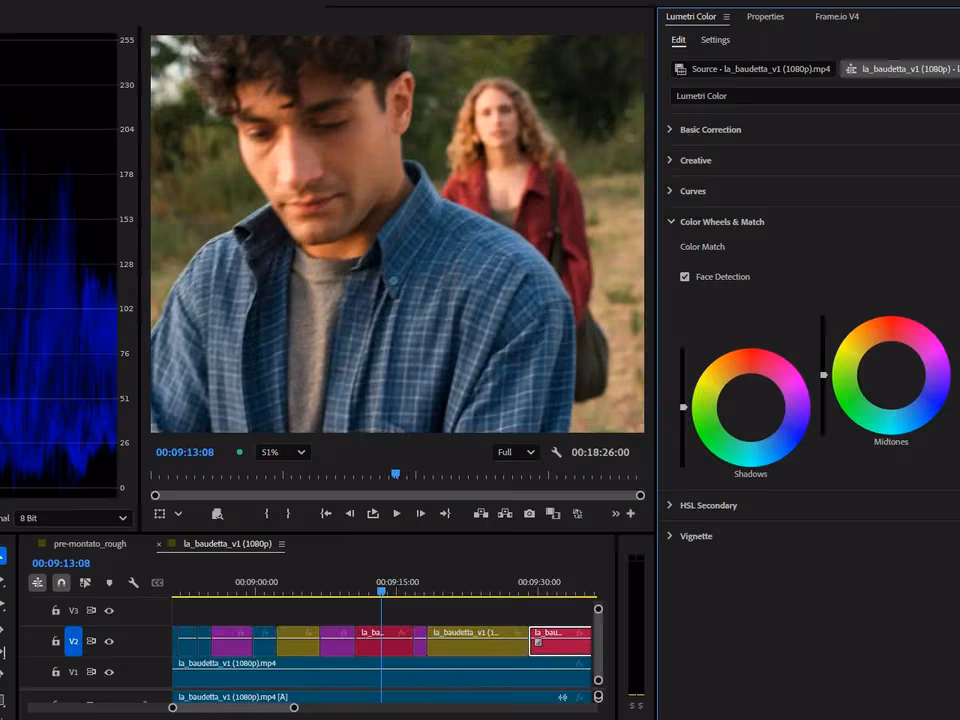Export frame with camera icon
The image size is (960, 720).
[x=530, y=514]
